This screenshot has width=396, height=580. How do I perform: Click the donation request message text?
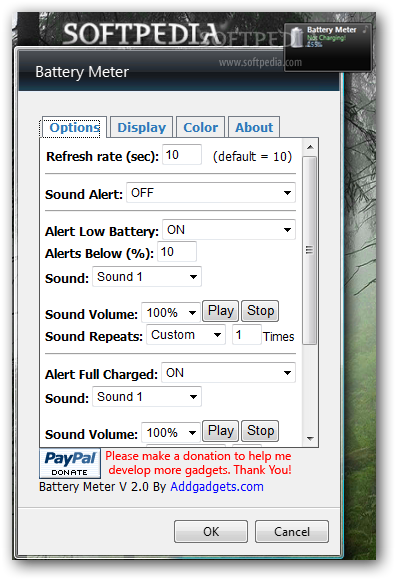tap(199, 463)
